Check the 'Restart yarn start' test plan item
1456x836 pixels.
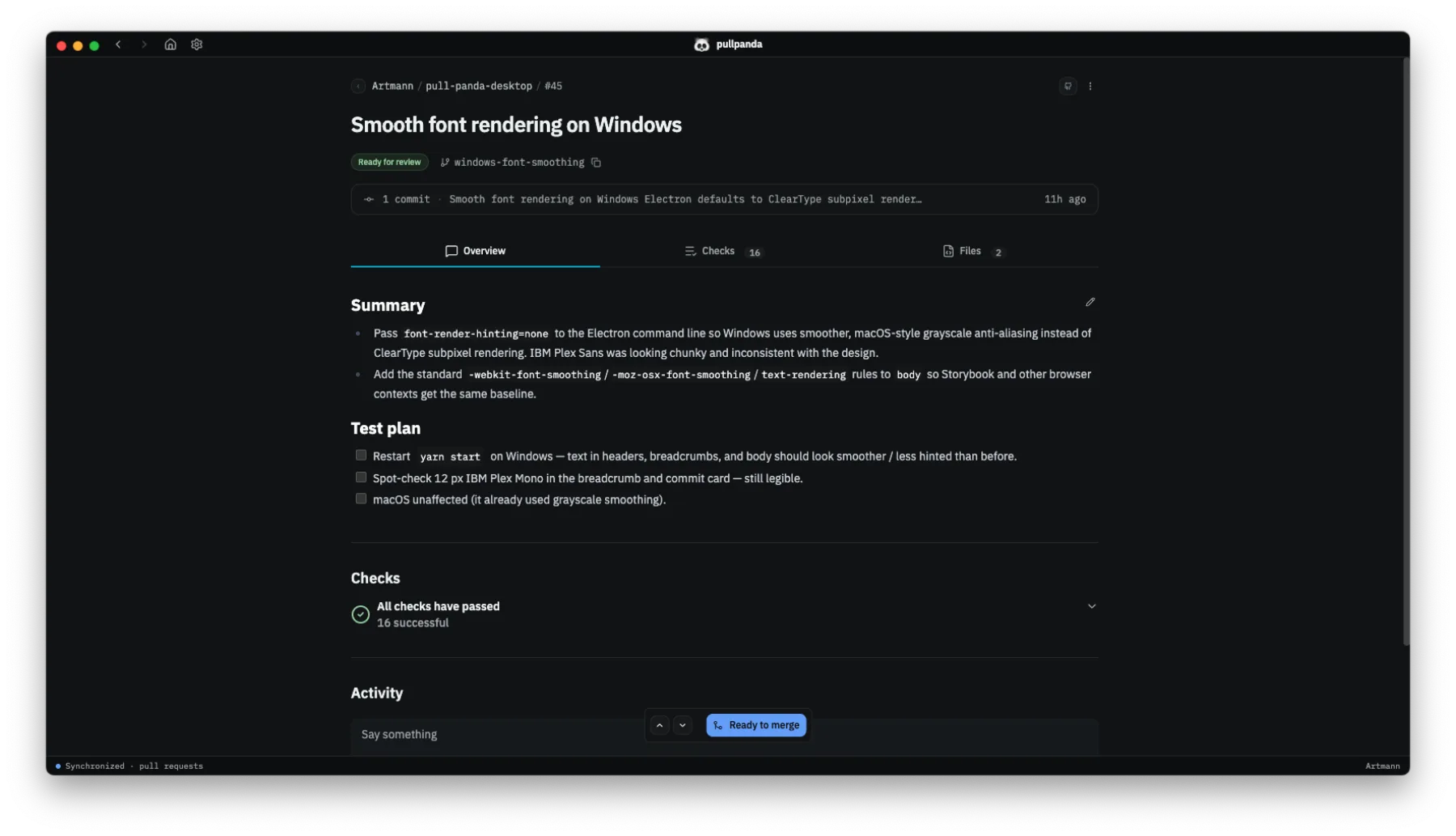point(361,456)
